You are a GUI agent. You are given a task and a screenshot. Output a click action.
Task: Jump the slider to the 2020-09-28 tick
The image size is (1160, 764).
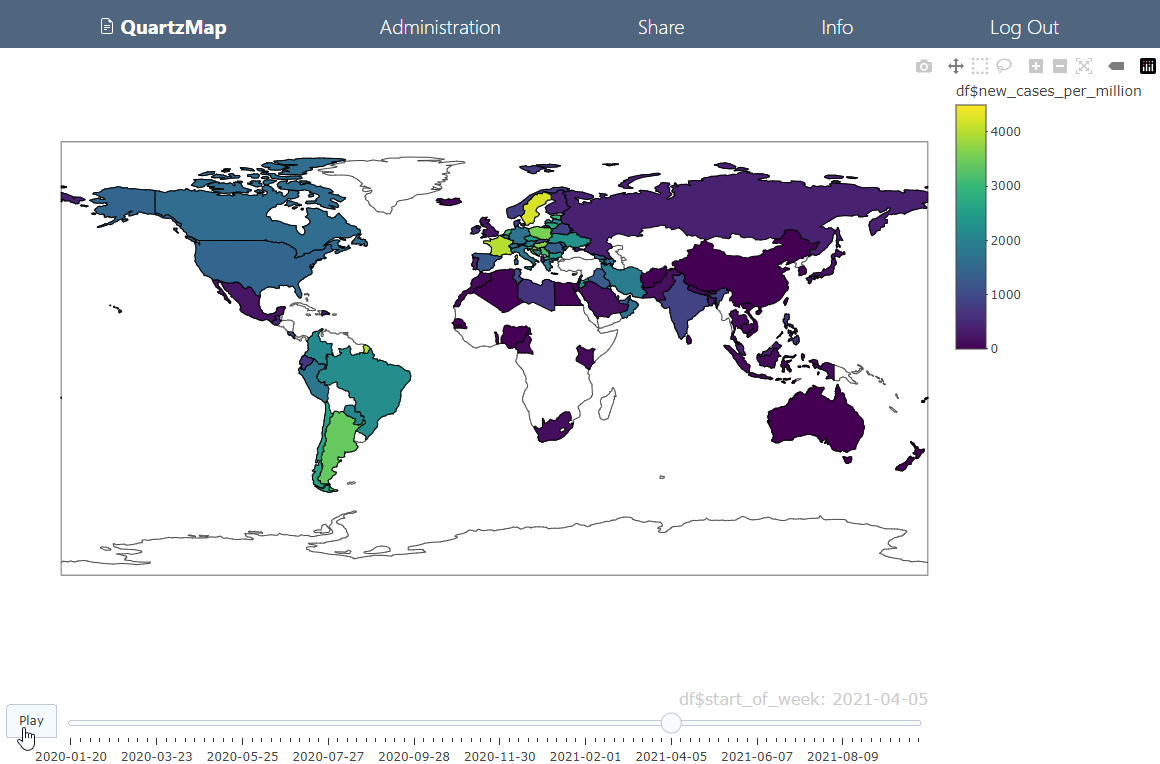pos(414,740)
